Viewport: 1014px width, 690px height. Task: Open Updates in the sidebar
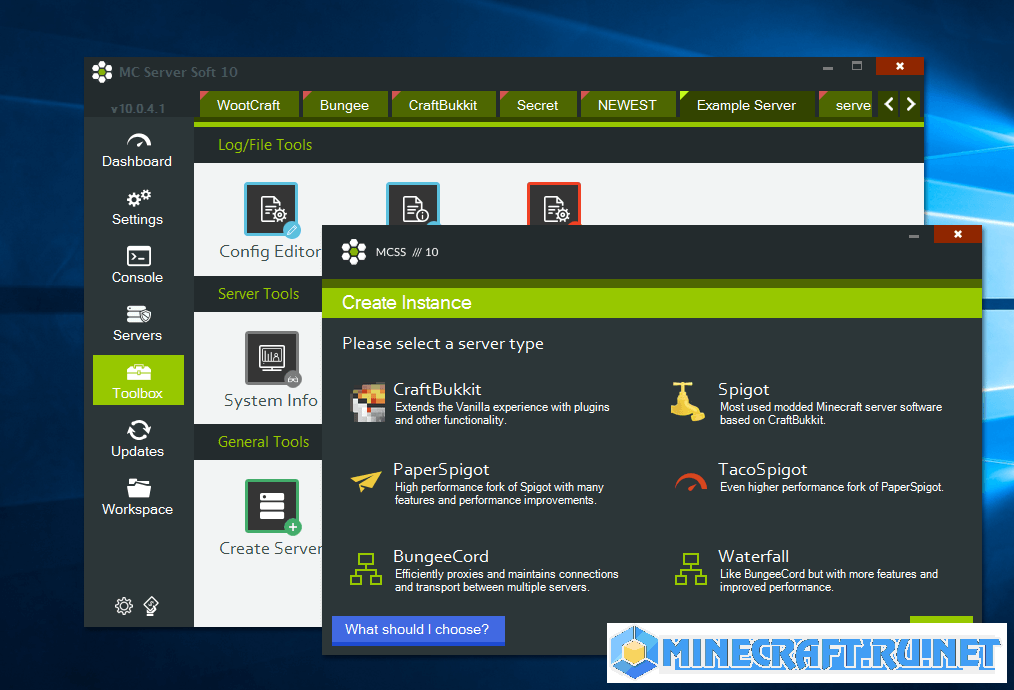point(137,439)
